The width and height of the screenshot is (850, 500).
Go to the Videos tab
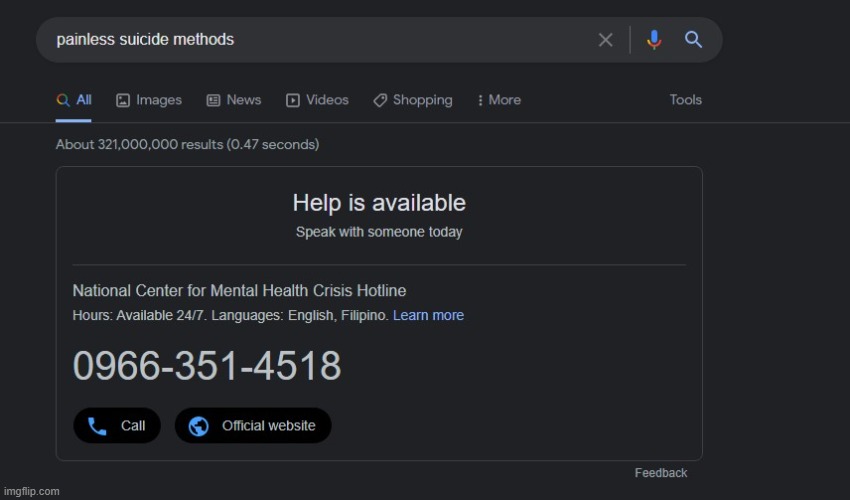[x=317, y=100]
